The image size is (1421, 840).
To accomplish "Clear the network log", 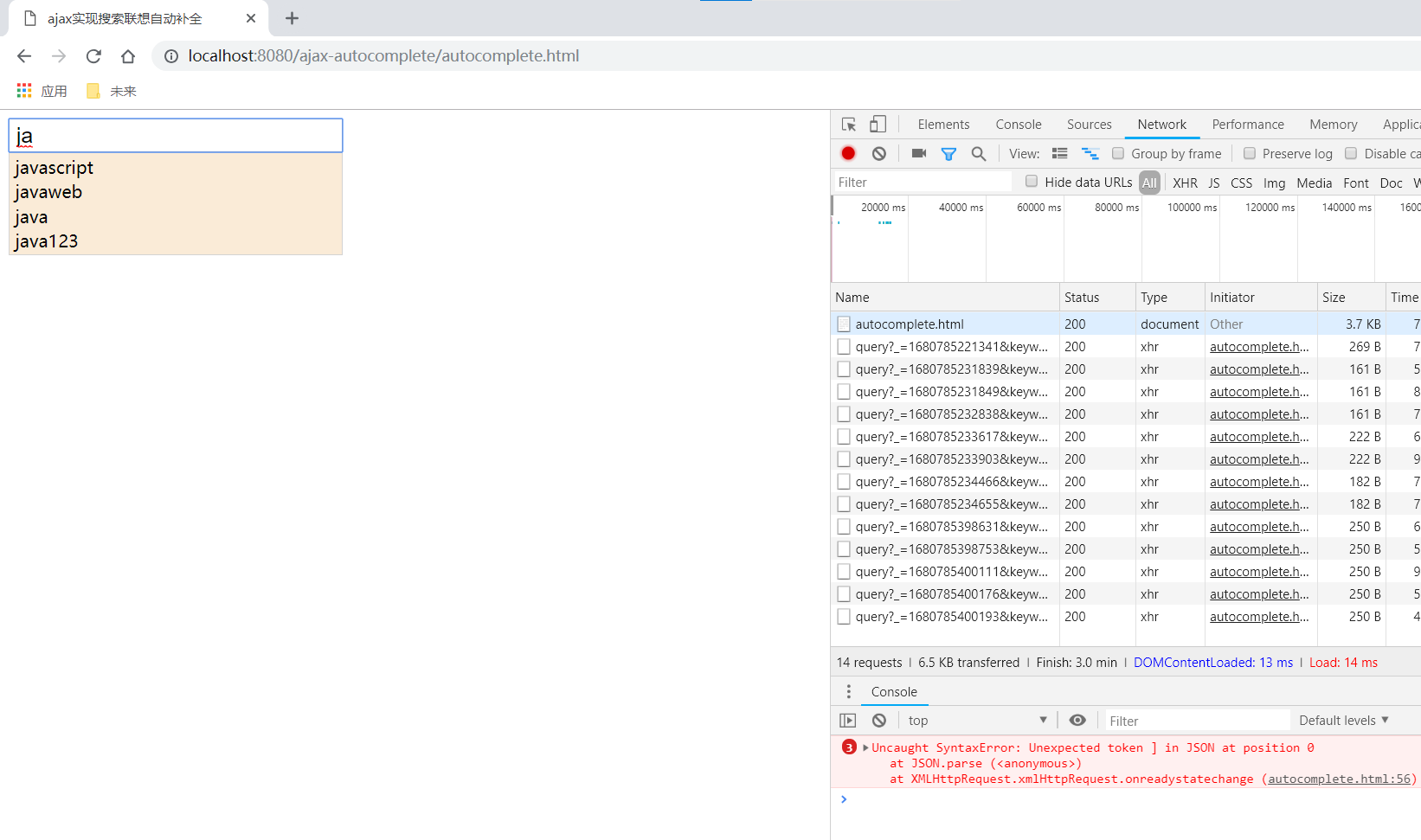I will (879, 153).
